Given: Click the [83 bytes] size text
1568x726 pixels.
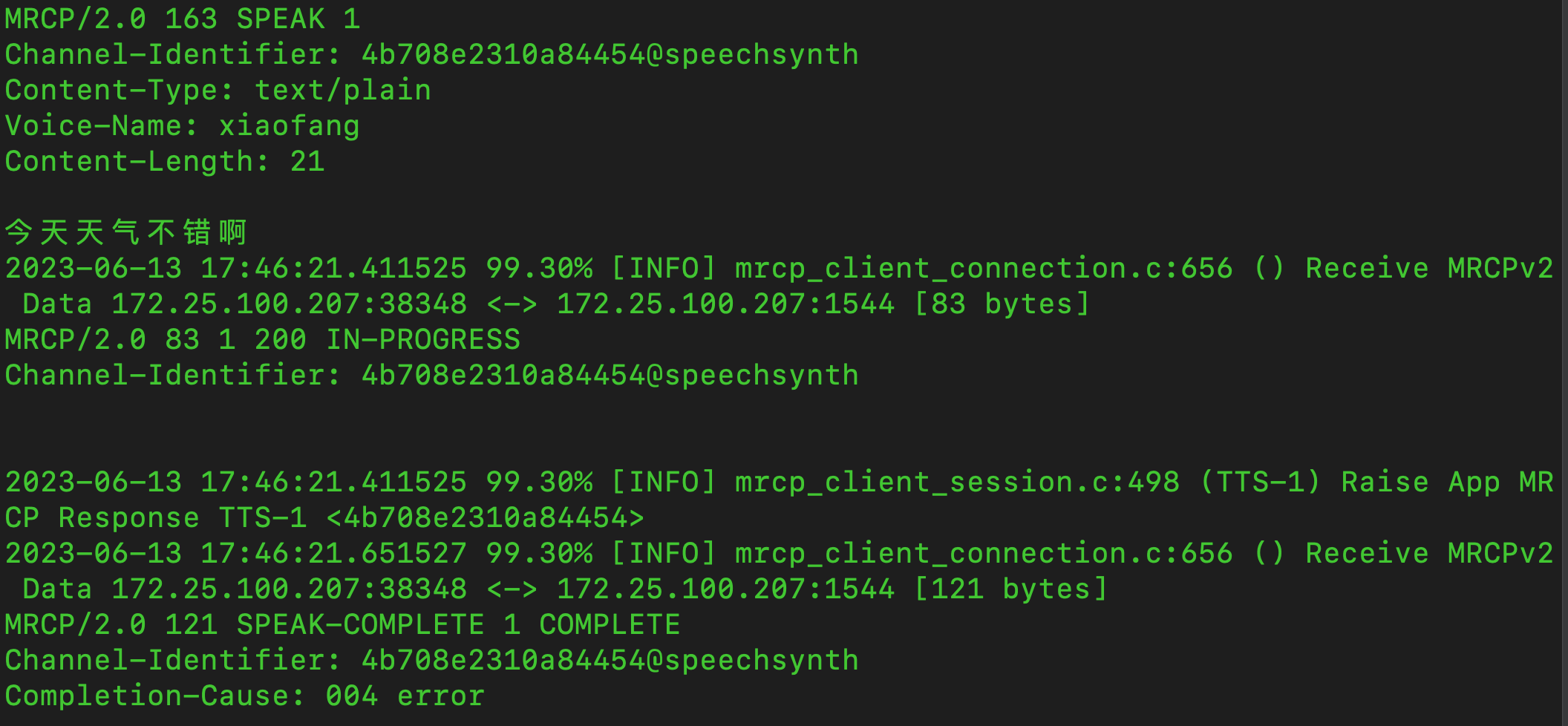Looking at the screenshot, I should pos(1002,304).
